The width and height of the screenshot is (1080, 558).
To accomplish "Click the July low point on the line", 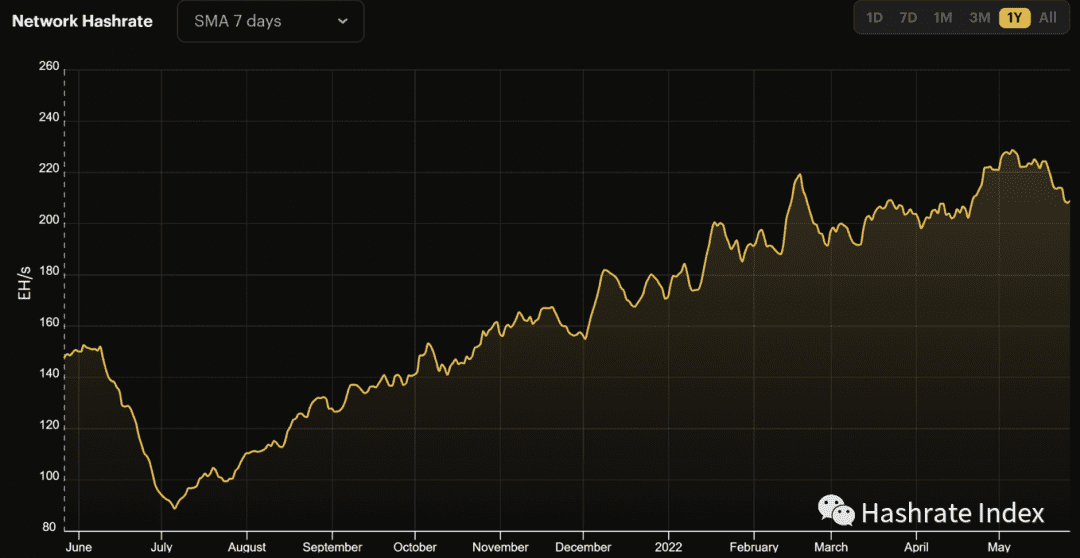I will click(x=175, y=508).
